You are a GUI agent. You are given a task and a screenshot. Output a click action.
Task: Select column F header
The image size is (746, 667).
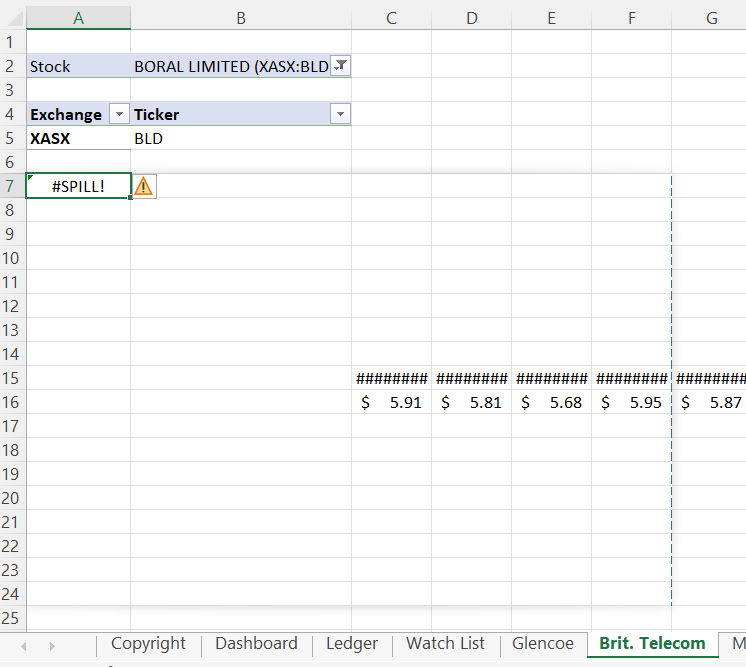[x=631, y=18]
